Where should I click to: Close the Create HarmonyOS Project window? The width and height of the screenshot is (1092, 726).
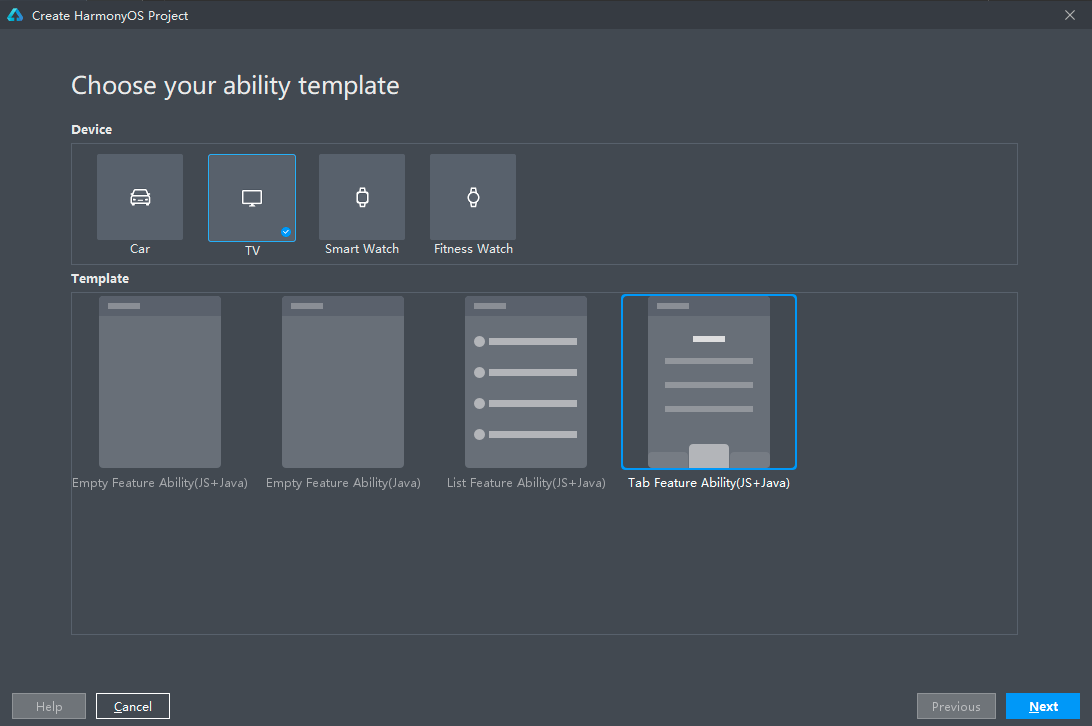pos(1070,15)
